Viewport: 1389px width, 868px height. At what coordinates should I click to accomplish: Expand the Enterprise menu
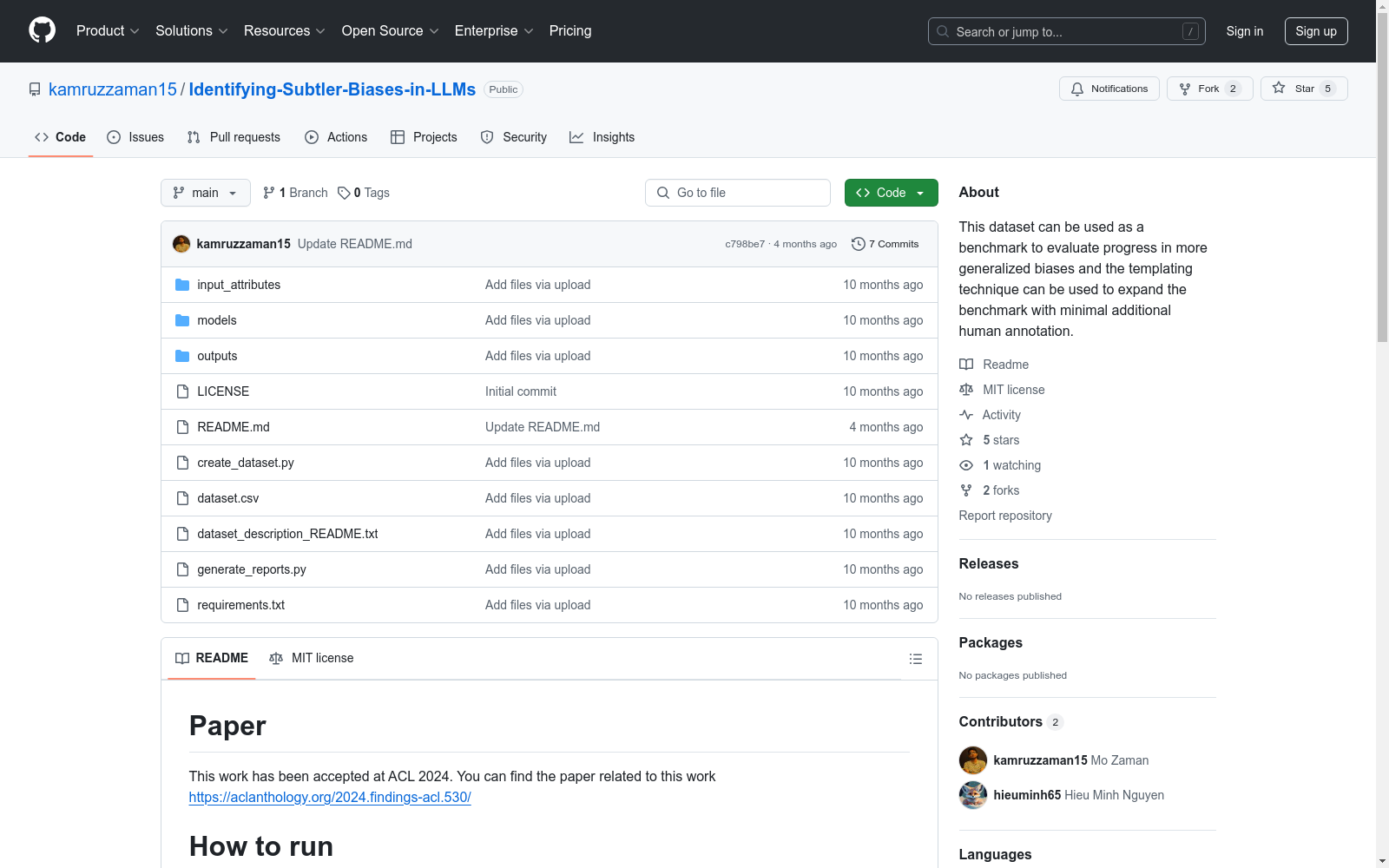click(x=494, y=31)
